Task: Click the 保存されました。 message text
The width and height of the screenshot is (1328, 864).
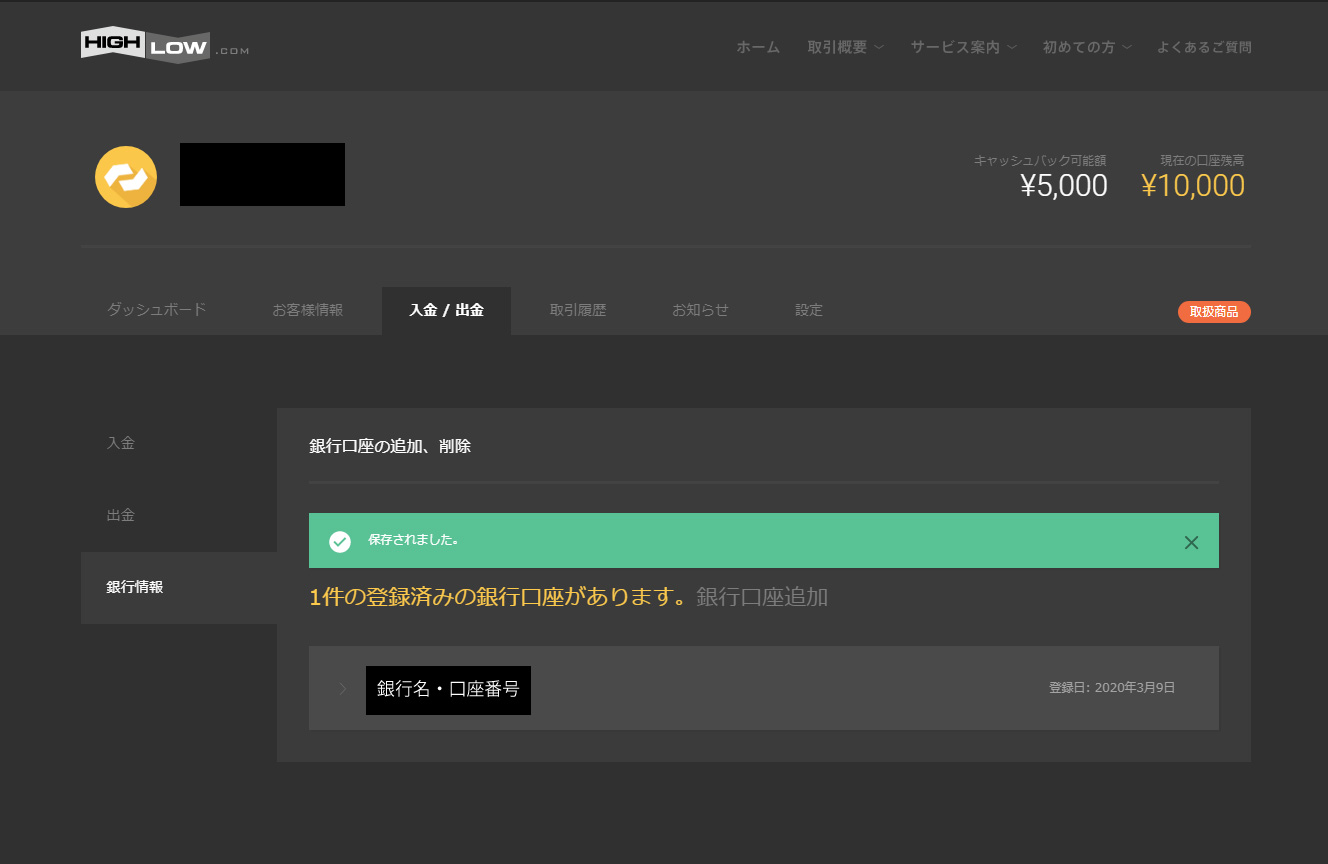Action: 413,540
